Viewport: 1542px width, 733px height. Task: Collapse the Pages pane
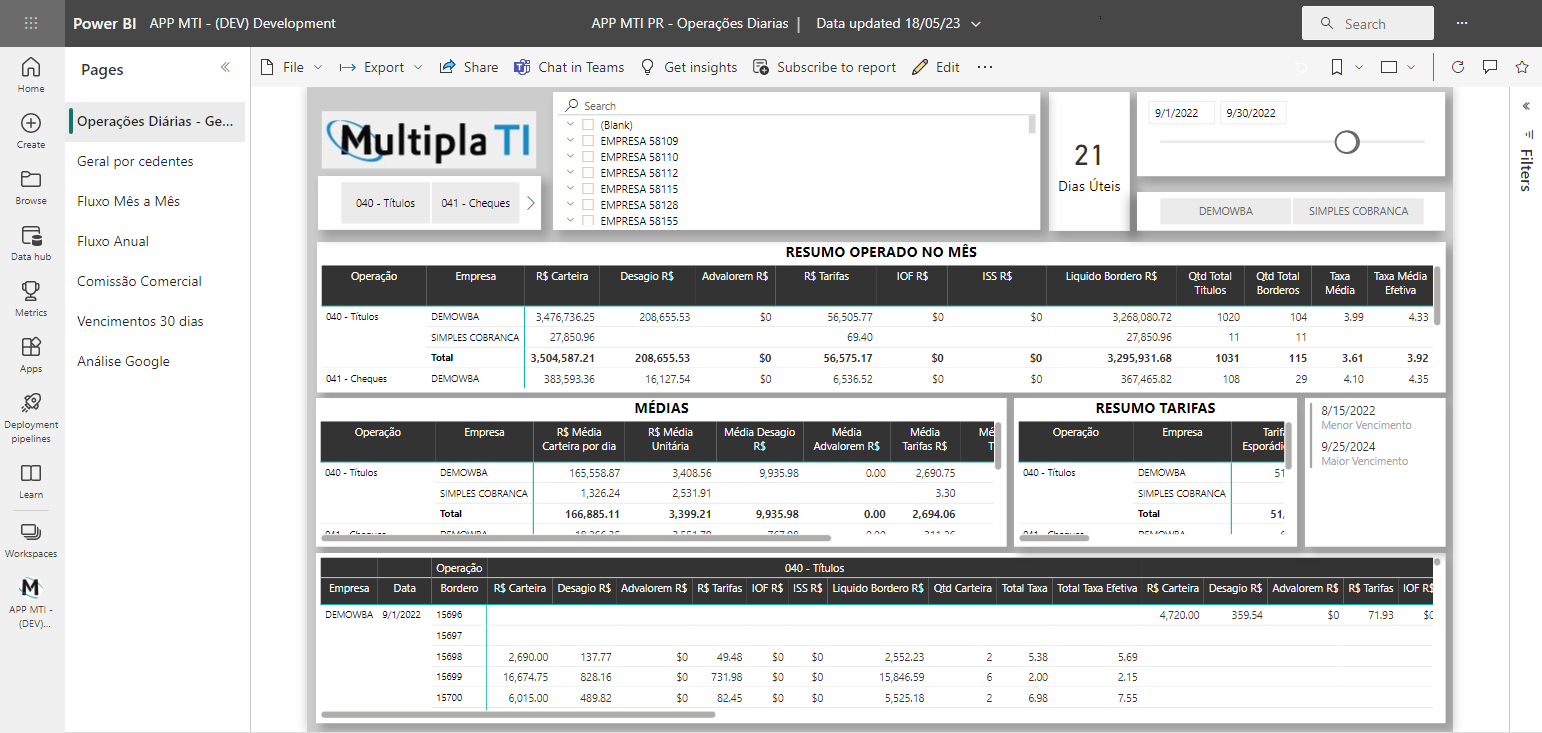tap(225, 67)
